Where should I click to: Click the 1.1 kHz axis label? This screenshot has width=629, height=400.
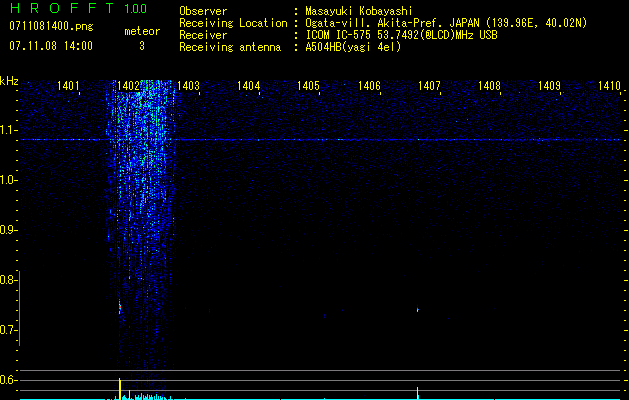(8, 130)
